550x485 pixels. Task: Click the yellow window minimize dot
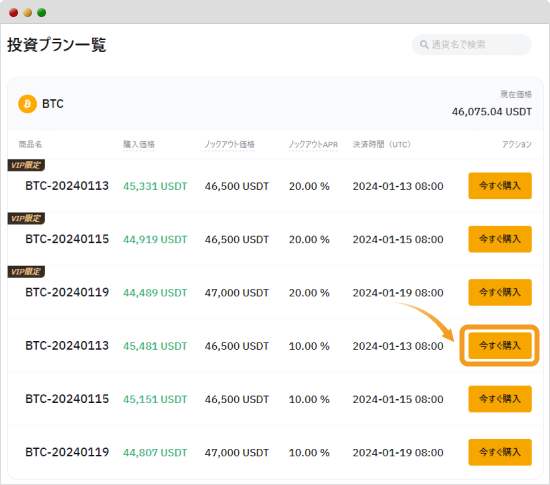coord(28,13)
